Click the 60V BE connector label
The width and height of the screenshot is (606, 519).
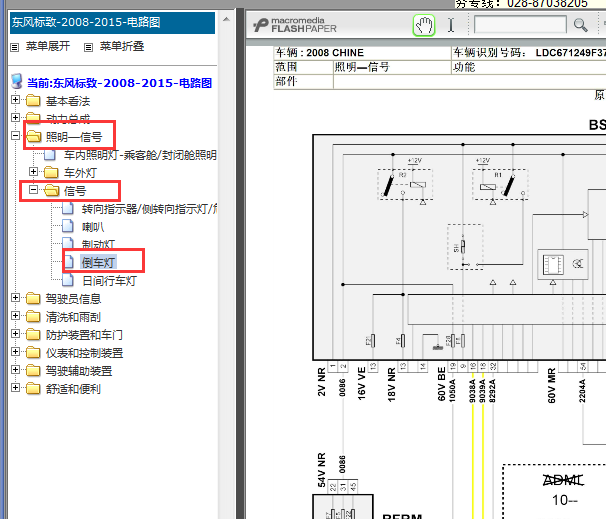441,384
